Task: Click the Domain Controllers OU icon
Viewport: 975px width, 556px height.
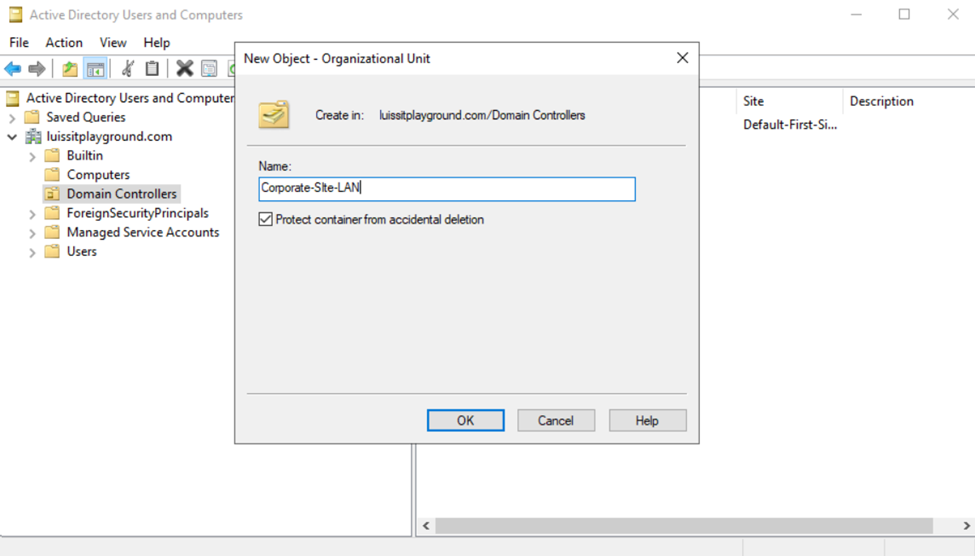Action: pyautogui.click(x=53, y=194)
